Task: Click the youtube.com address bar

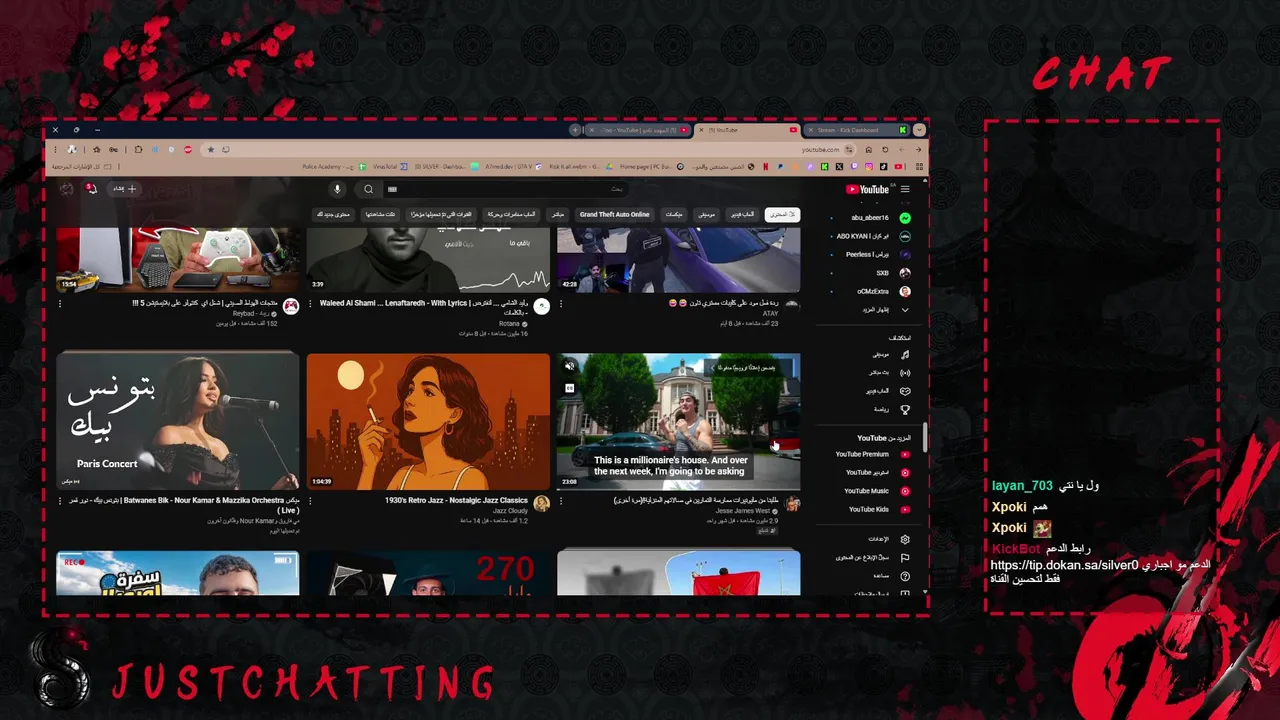Action: point(528,150)
